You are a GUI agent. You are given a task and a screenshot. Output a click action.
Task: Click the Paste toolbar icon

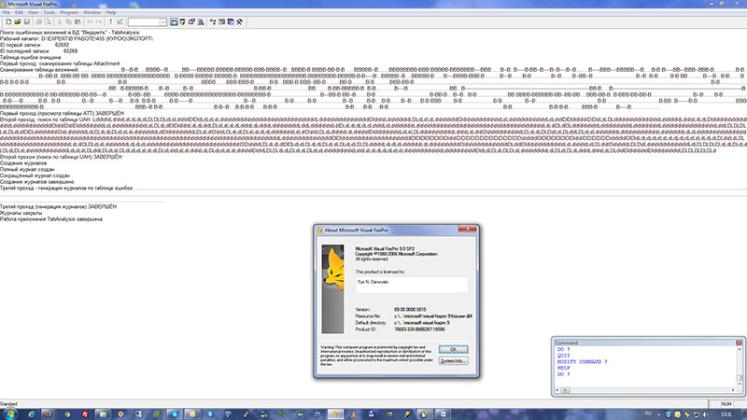point(78,22)
